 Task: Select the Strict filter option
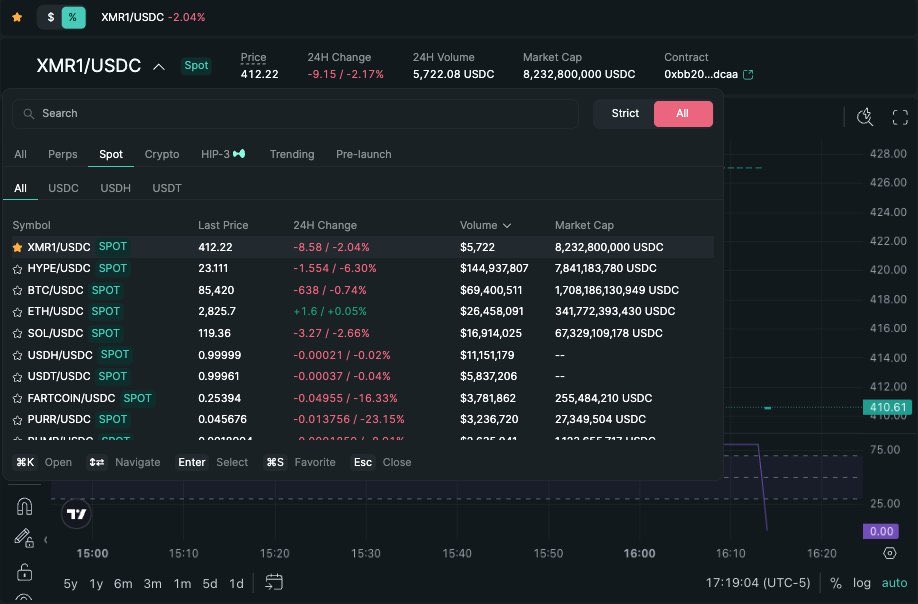[x=625, y=114]
